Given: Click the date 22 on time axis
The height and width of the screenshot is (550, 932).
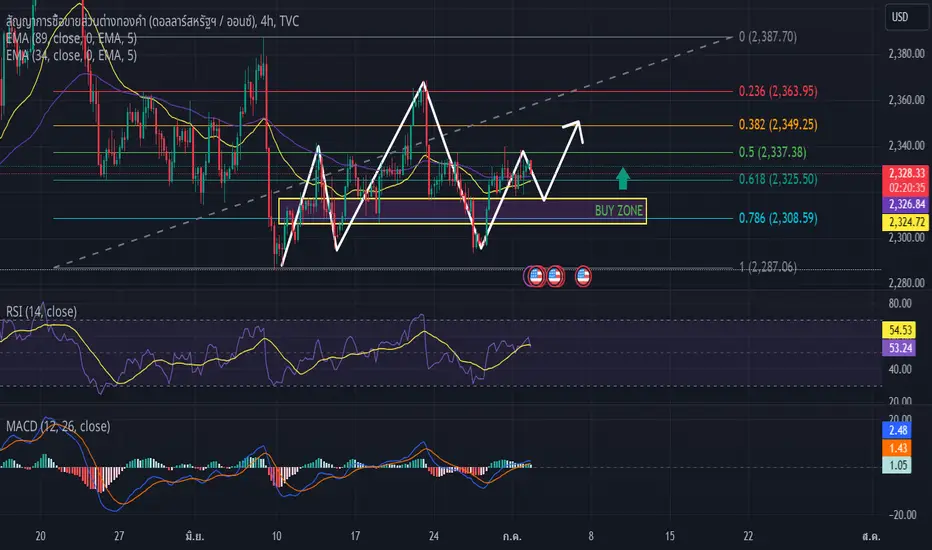Looking at the screenshot, I should (748, 536).
